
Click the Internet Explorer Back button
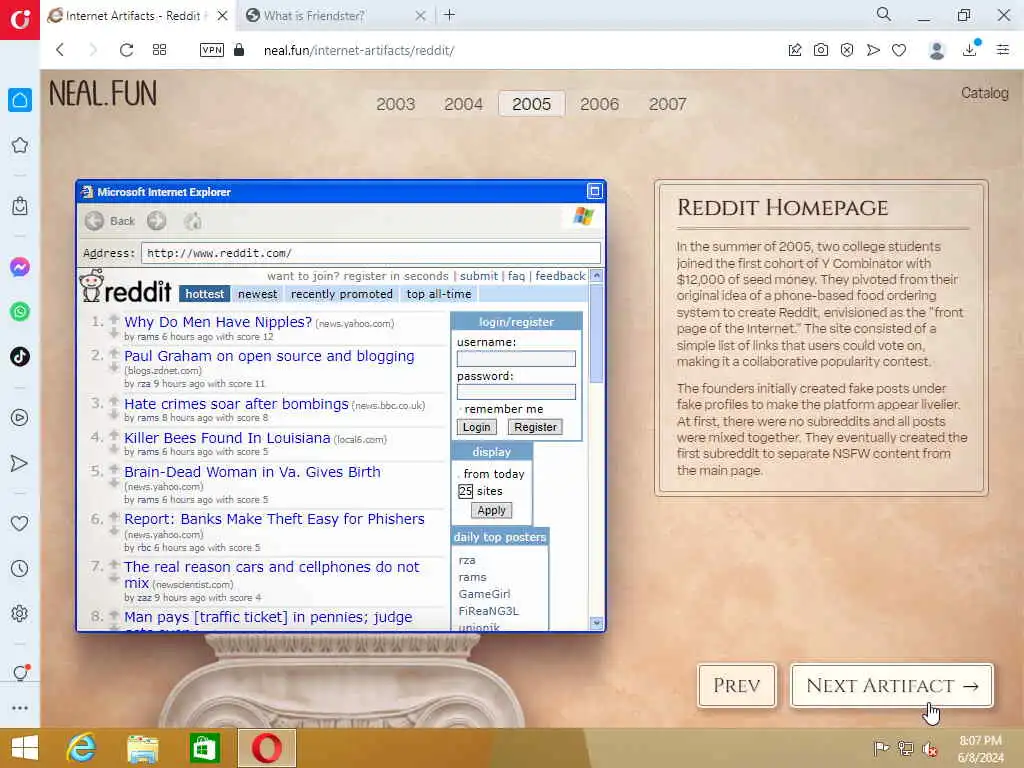coord(110,221)
